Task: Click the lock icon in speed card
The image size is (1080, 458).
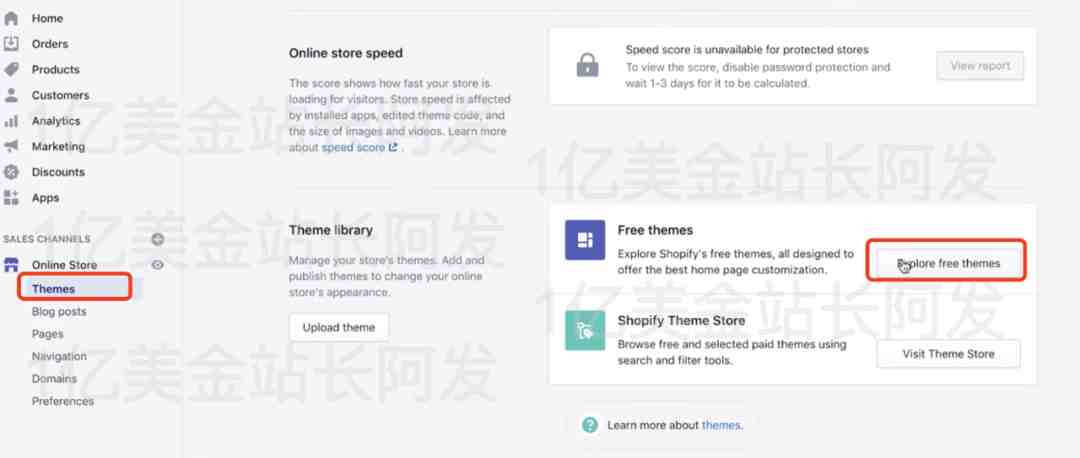Action: 587,66
